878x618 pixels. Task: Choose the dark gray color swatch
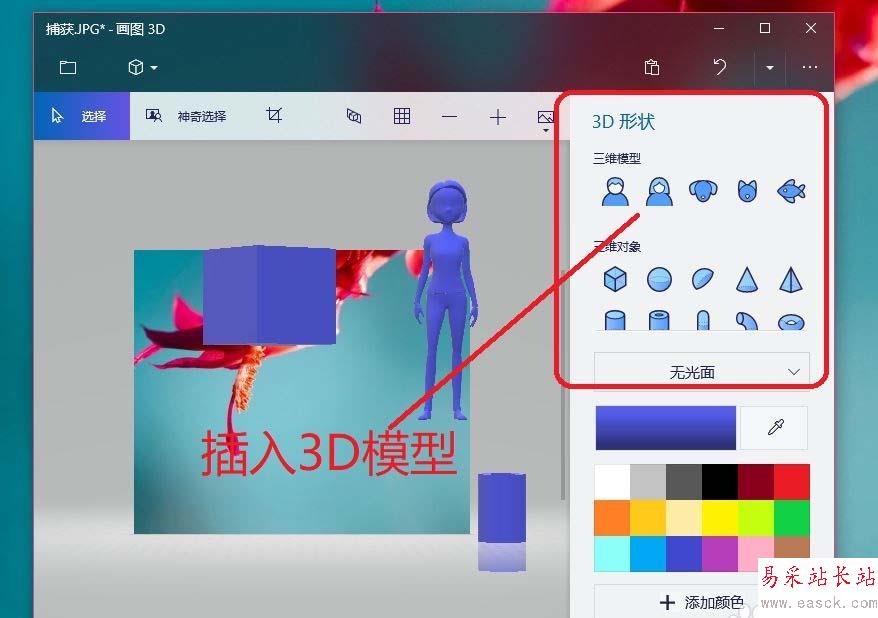[684, 481]
